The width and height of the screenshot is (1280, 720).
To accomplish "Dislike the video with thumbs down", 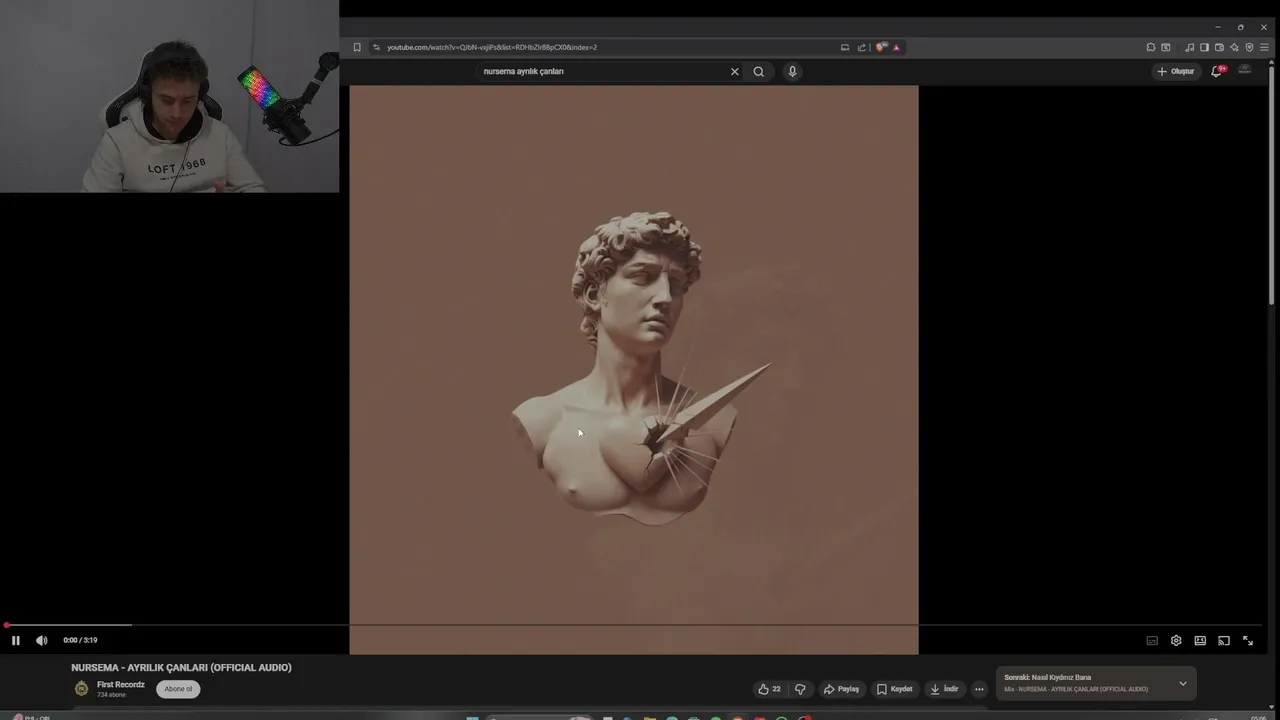I will tap(800, 689).
